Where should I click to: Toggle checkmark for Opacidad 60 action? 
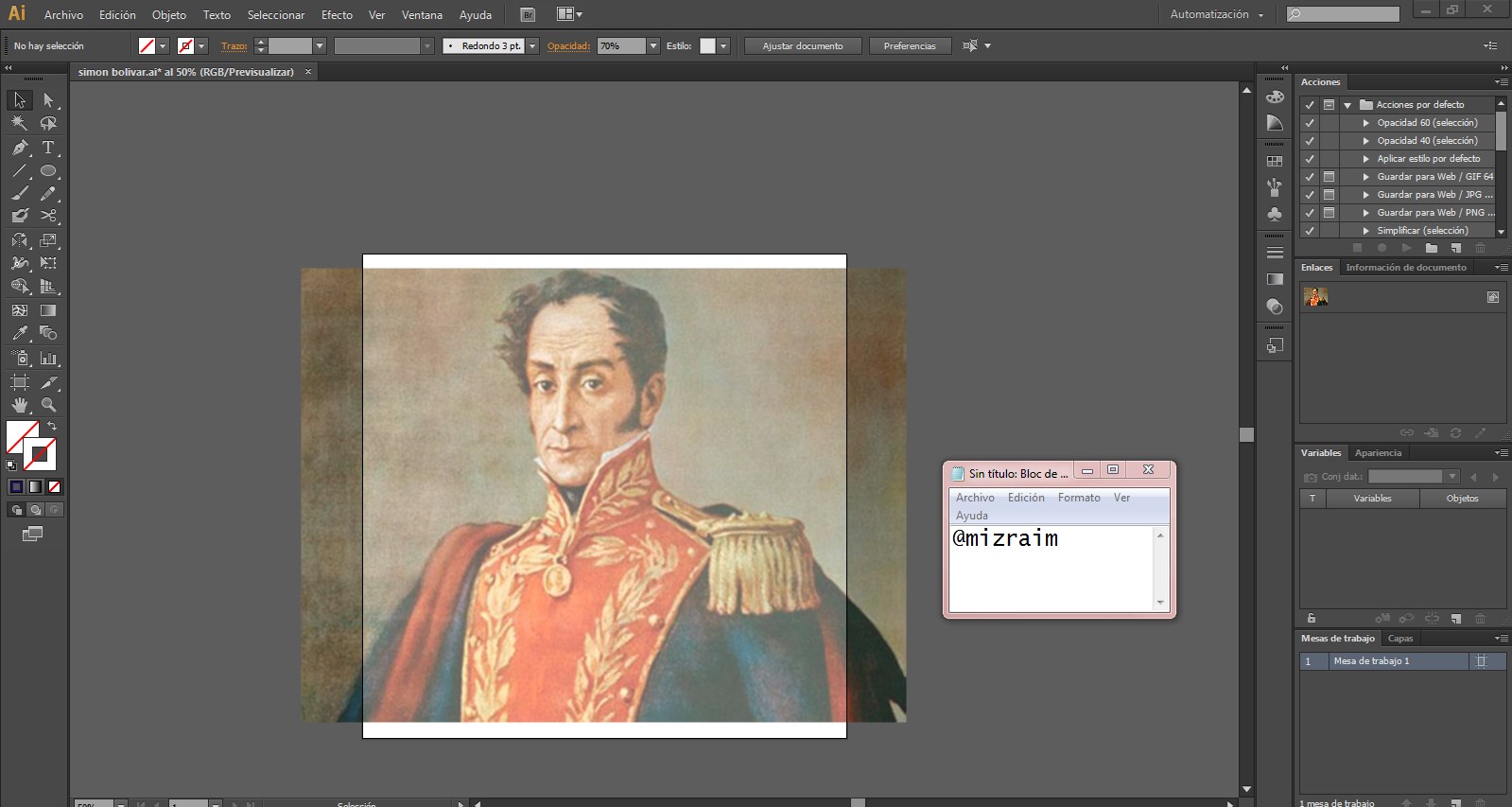1310,123
